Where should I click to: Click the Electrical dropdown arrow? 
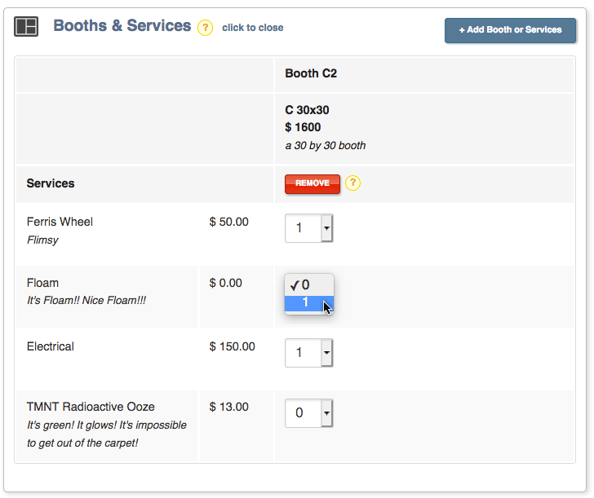click(x=327, y=353)
